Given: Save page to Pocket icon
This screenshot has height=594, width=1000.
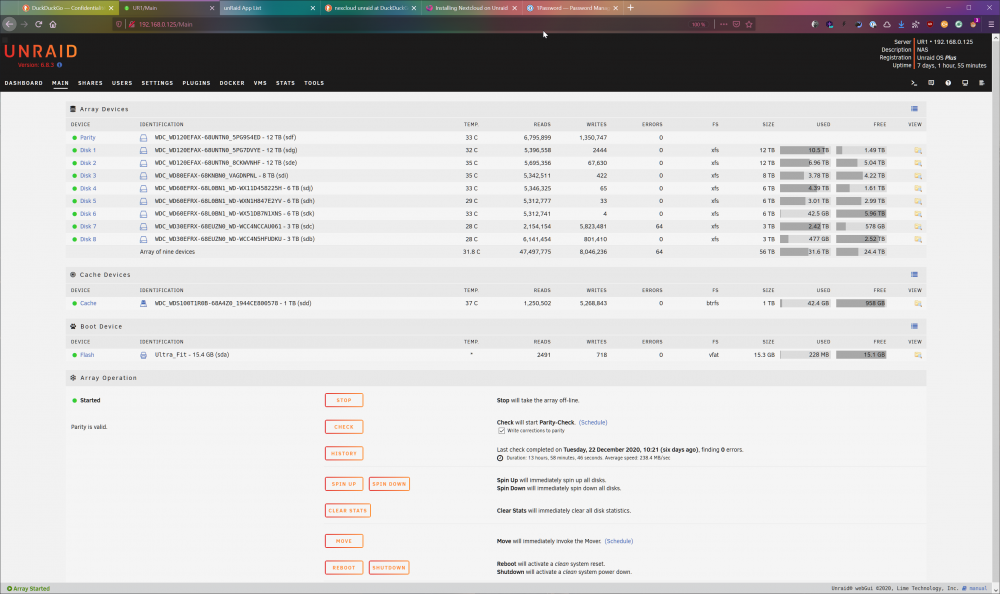Looking at the screenshot, I should 736,24.
